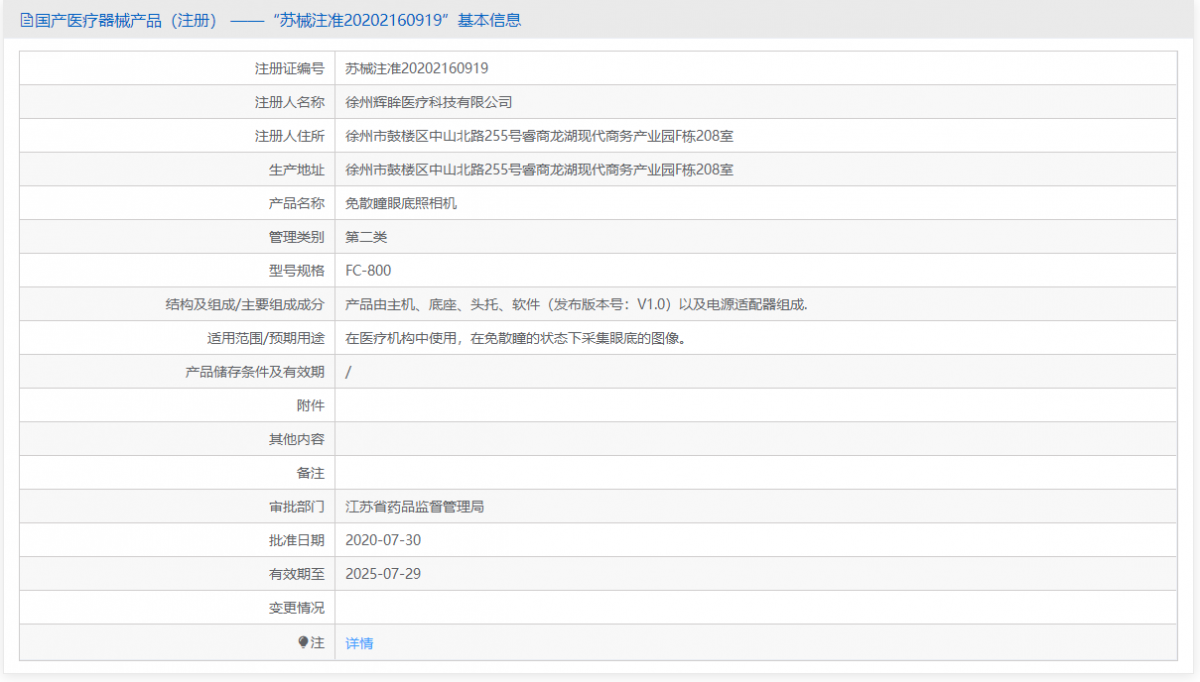Click the 结构及组成/主要组成成分 label
This screenshot has width=1200, height=682.
coord(245,304)
